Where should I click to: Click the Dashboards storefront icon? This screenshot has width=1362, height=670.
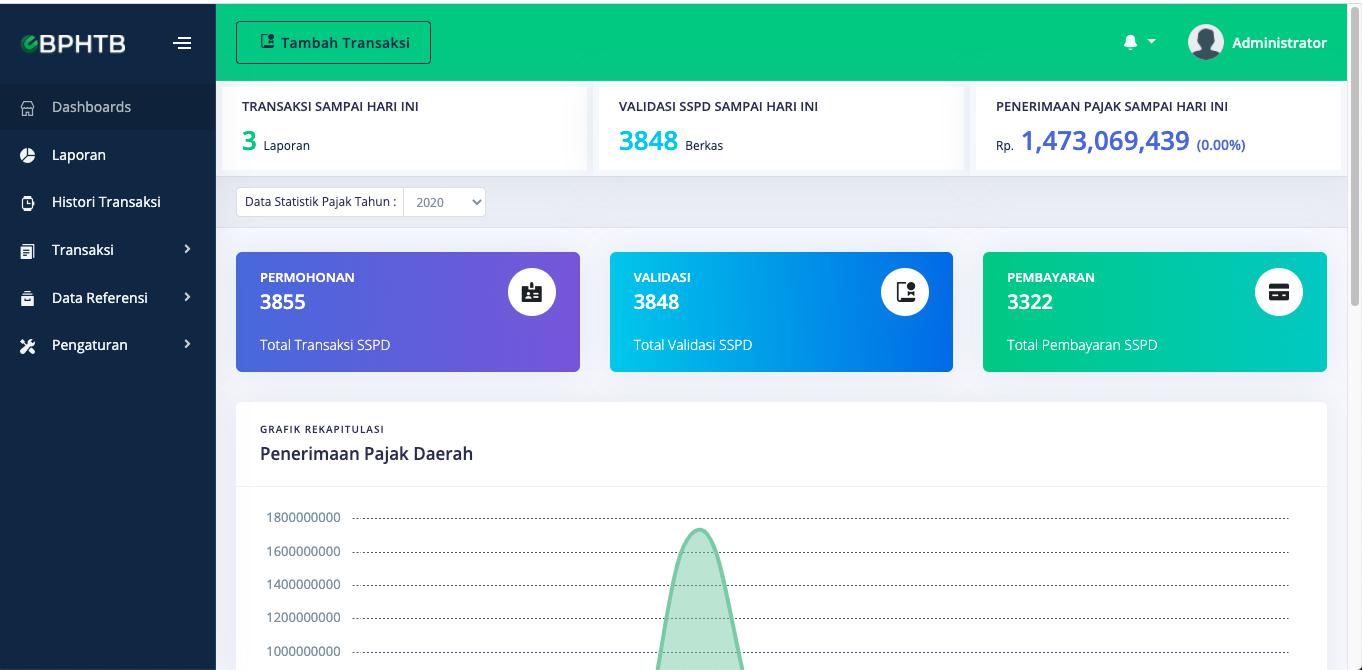(x=28, y=108)
